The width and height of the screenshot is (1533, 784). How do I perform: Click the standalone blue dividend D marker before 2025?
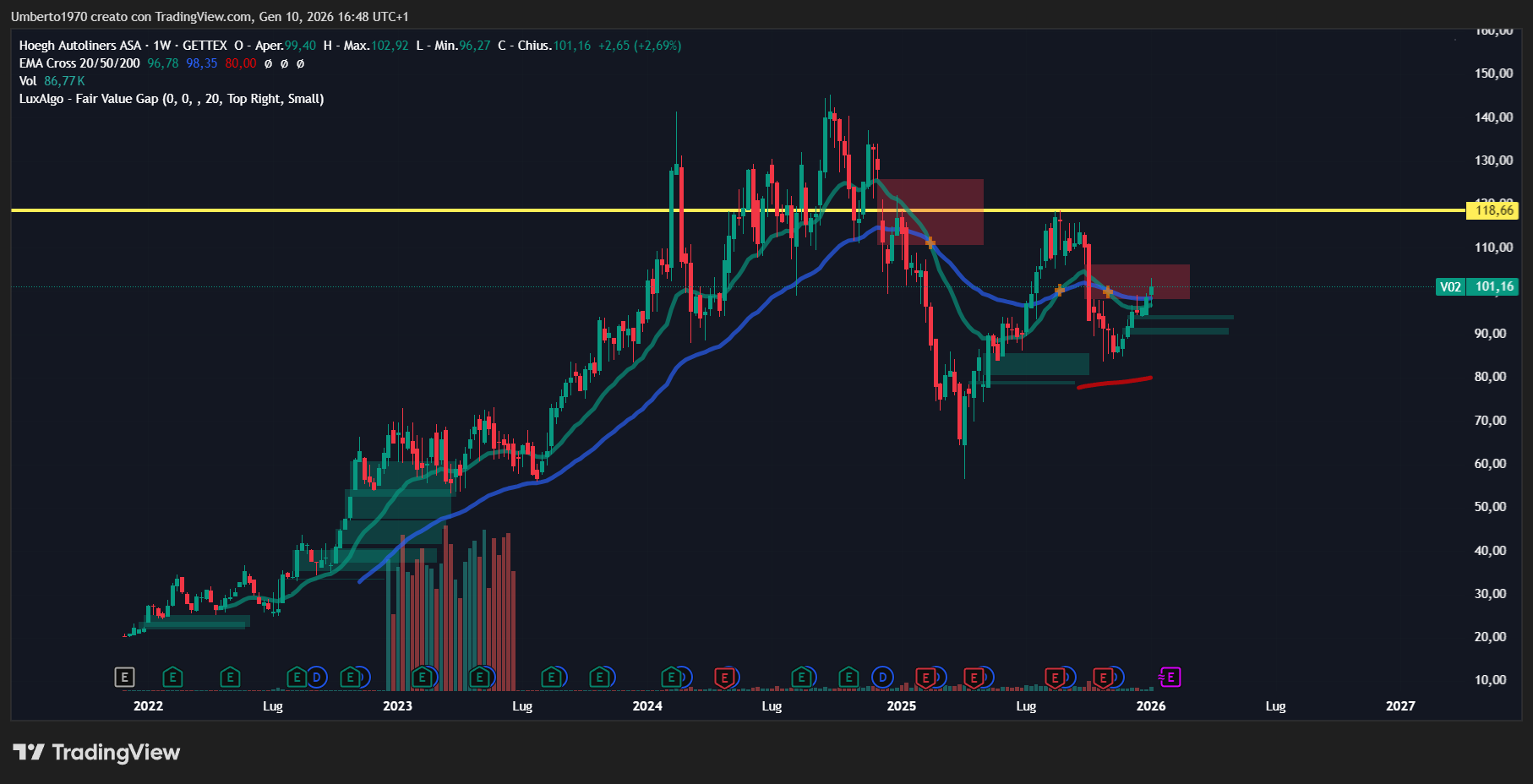coord(882,677)
